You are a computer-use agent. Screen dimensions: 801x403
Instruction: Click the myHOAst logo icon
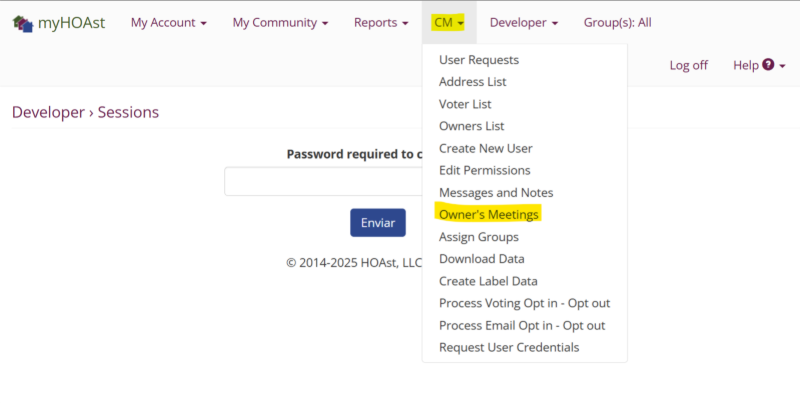pos(22,22)
